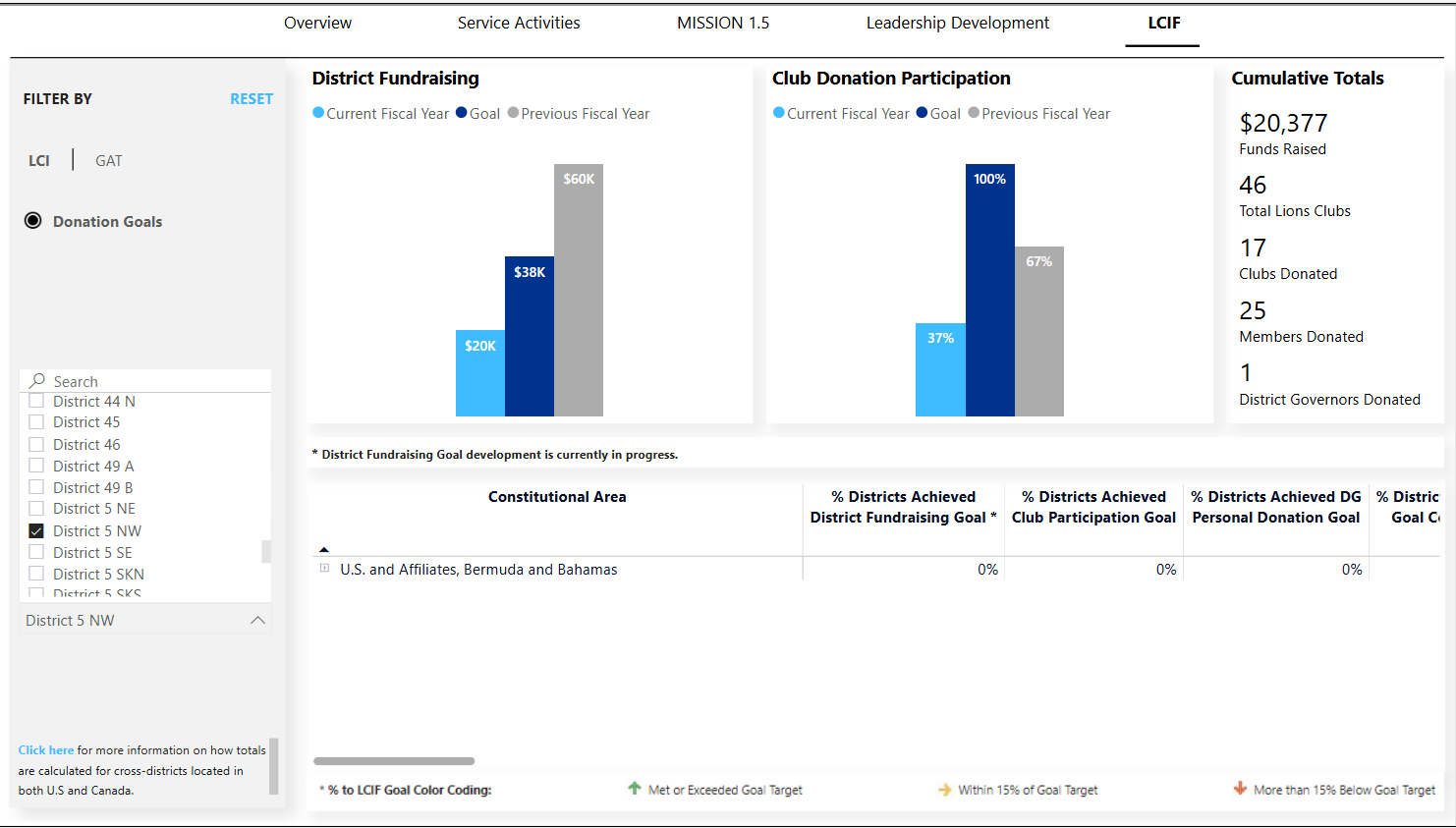Open the Leadership Development tab
The height and width of the screenshot is (828, 1456).
(958, 23)
